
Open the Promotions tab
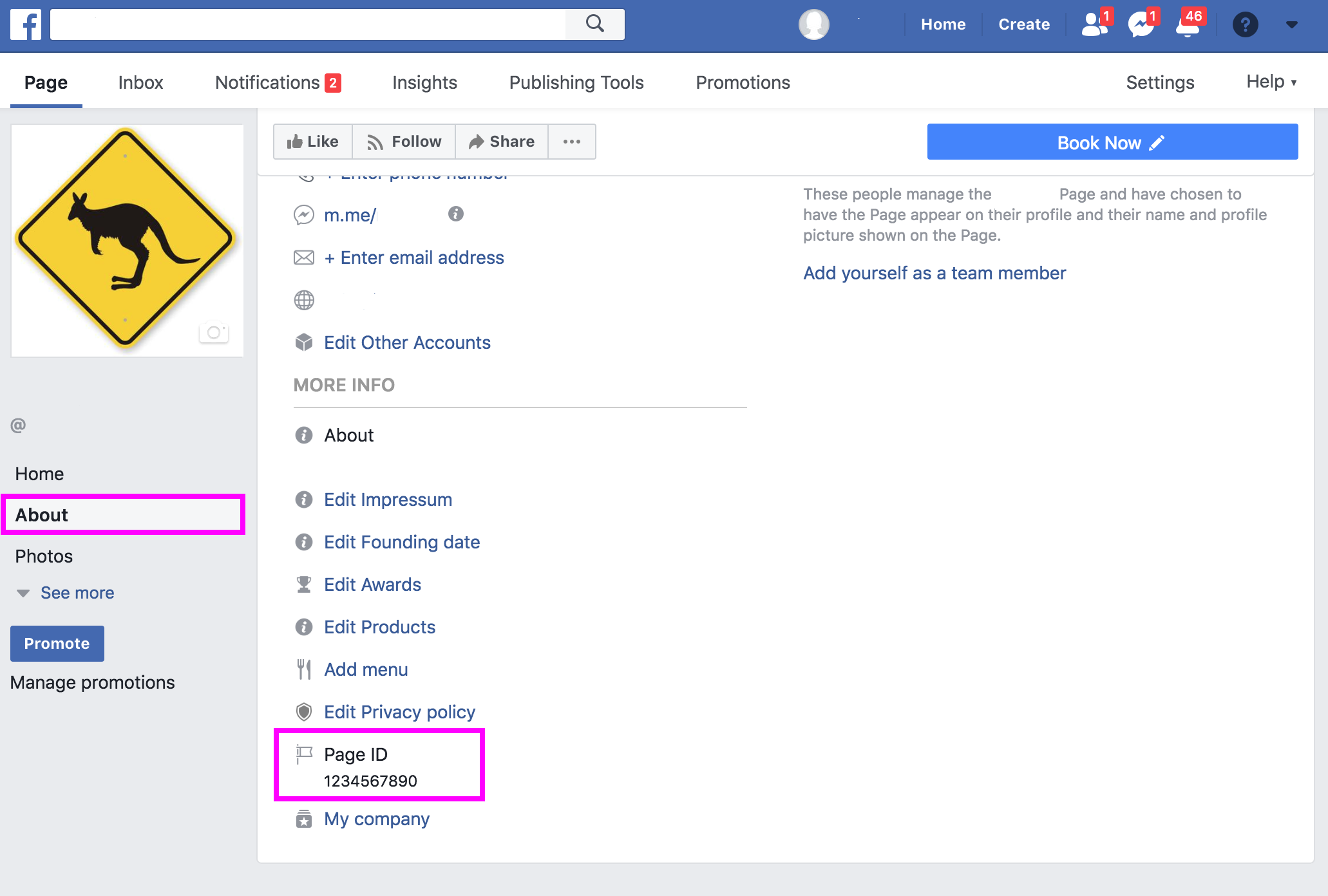(743, 82)
